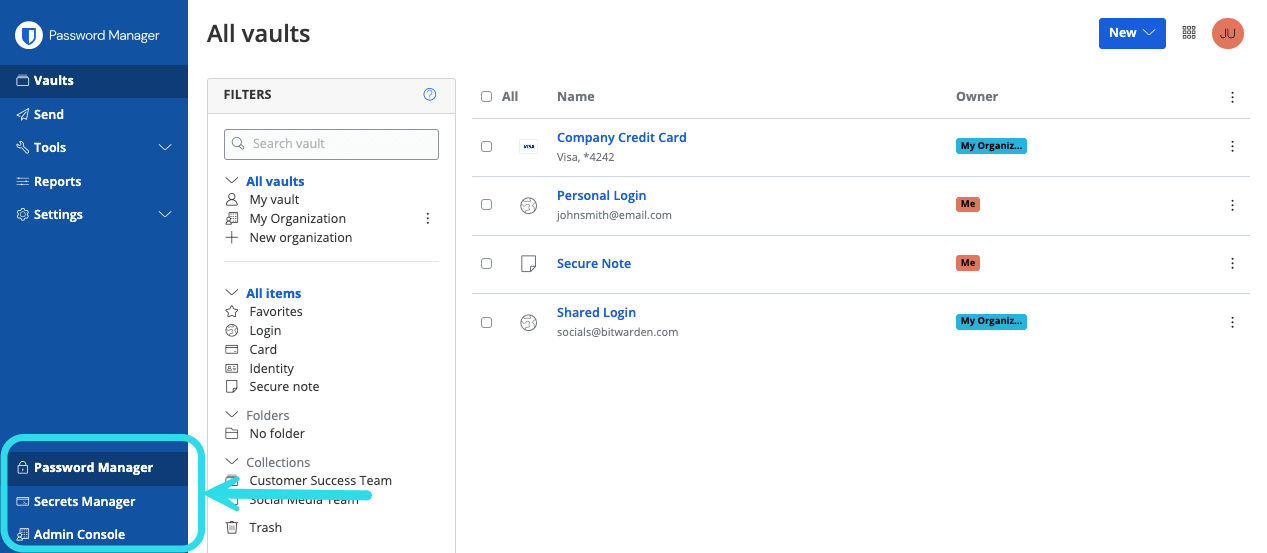Open the Personal Login item
The height and width of the screenshot is (553, 1267).
[601, 196]
